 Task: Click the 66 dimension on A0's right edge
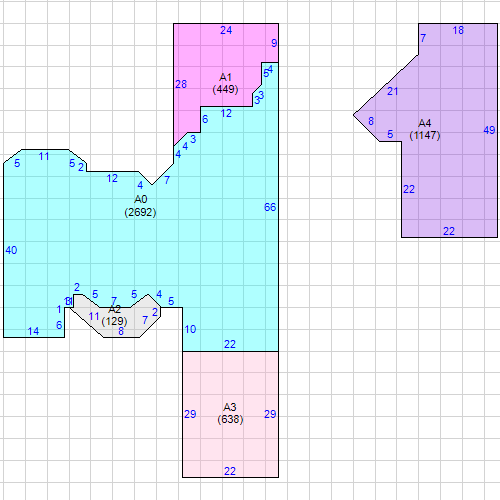coord(270,207)
